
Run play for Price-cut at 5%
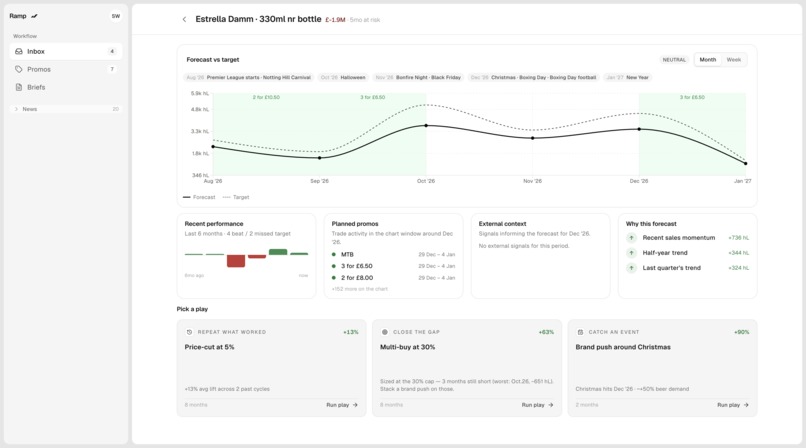(x=342, y=405)
